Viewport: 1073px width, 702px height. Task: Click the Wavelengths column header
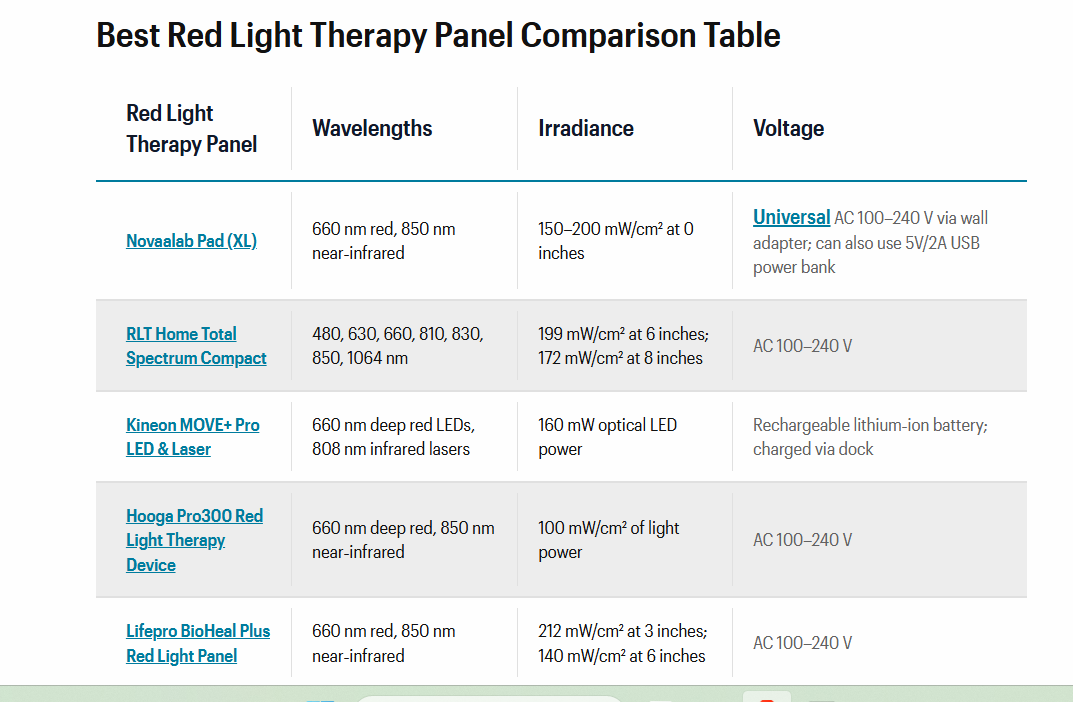click(372, 128)
